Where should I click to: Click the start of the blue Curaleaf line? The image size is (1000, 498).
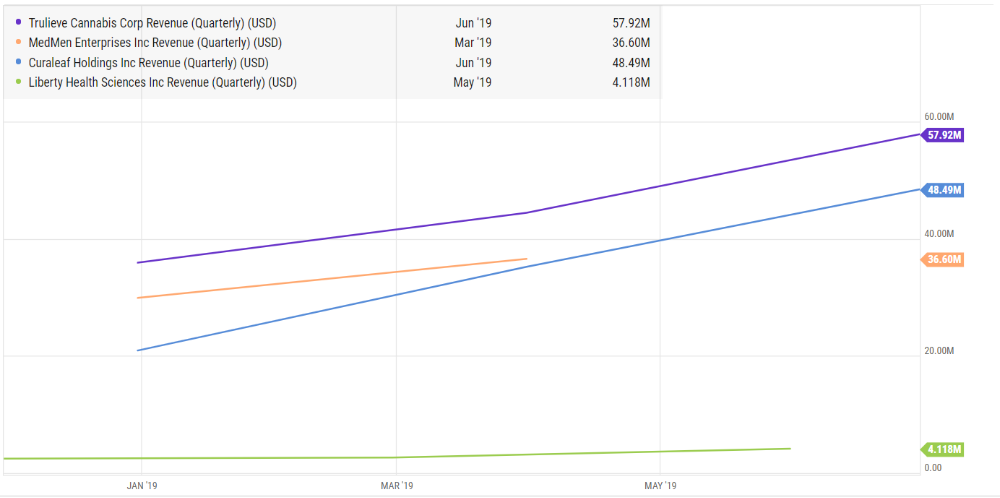tap(138, 350)
